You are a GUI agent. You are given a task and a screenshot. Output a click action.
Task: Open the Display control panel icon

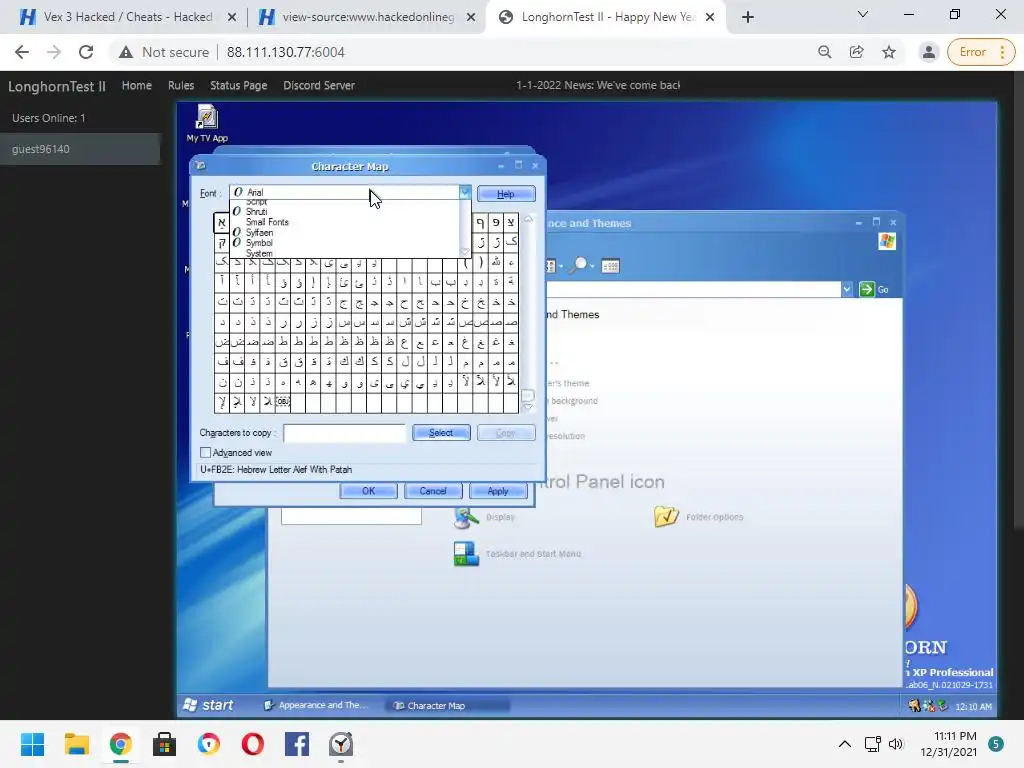(x=484, y=517)
